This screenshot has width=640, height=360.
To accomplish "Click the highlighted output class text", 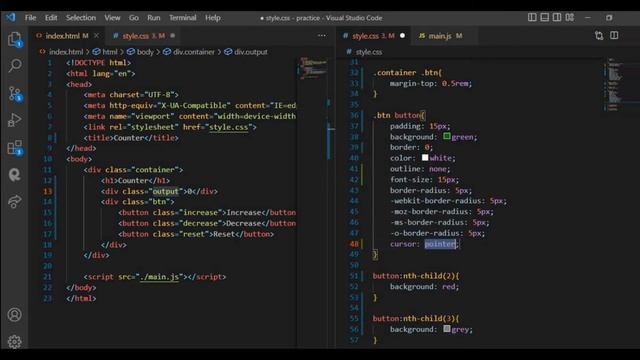I will pos(165,191).
